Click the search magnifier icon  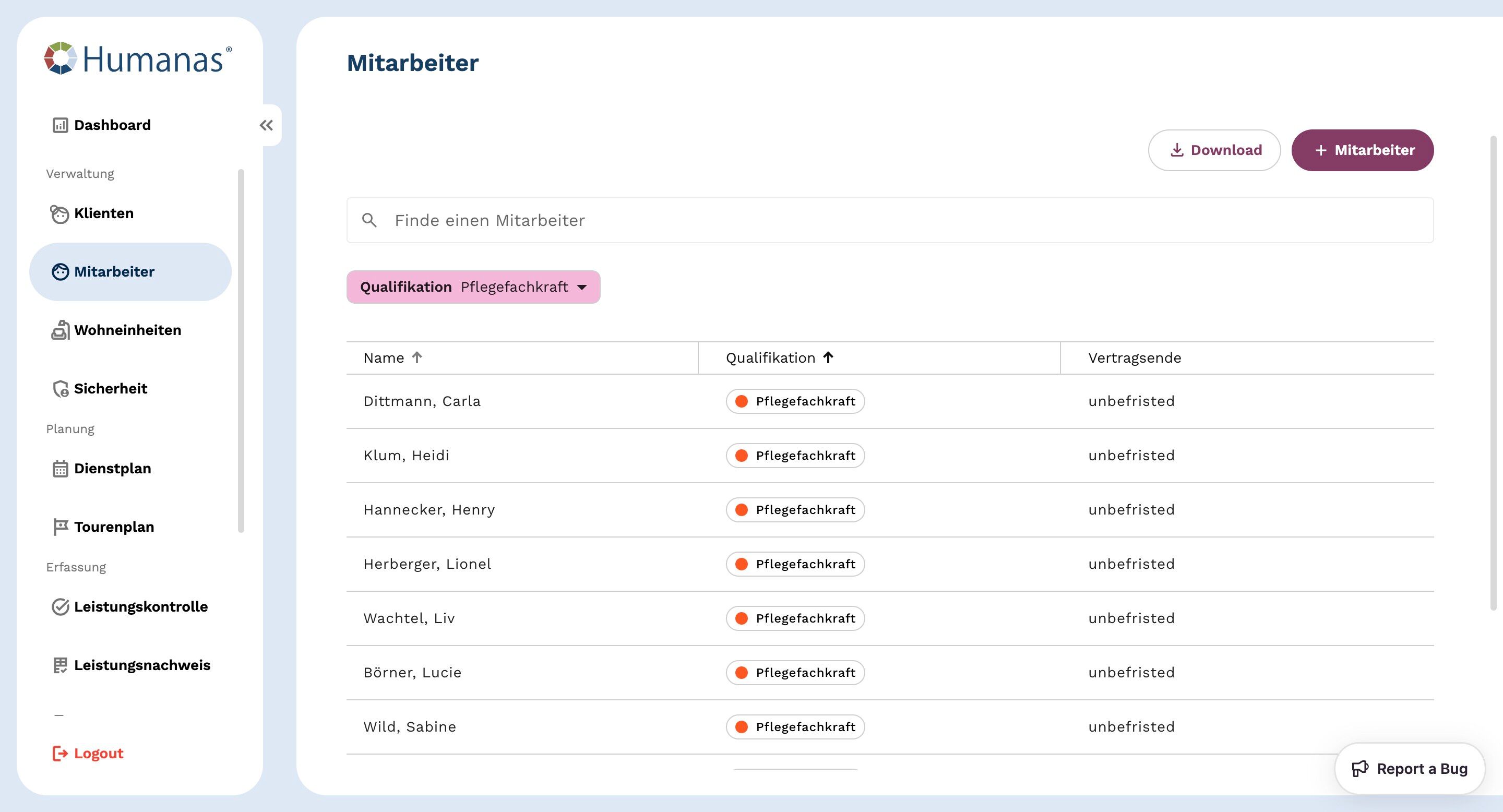369,221
